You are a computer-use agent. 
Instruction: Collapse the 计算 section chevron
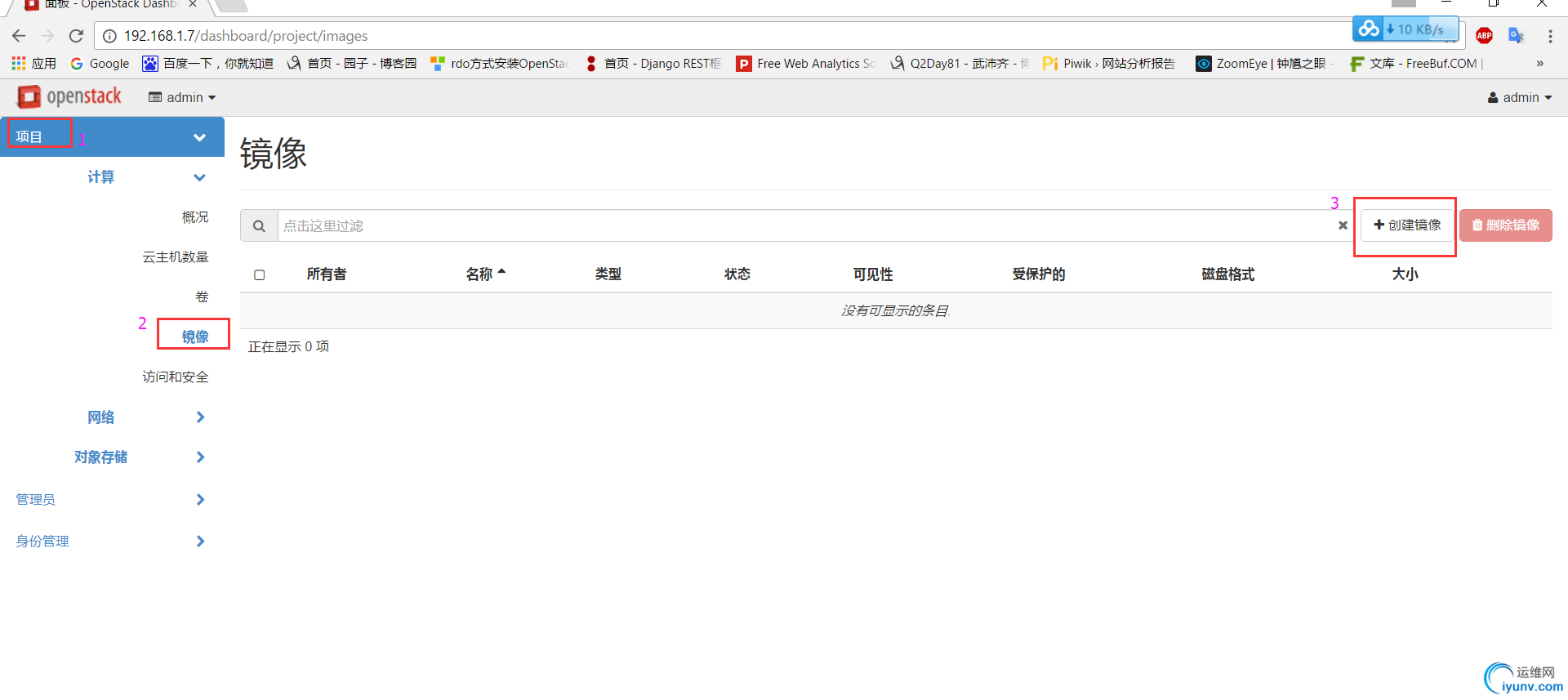coord(199,177)
